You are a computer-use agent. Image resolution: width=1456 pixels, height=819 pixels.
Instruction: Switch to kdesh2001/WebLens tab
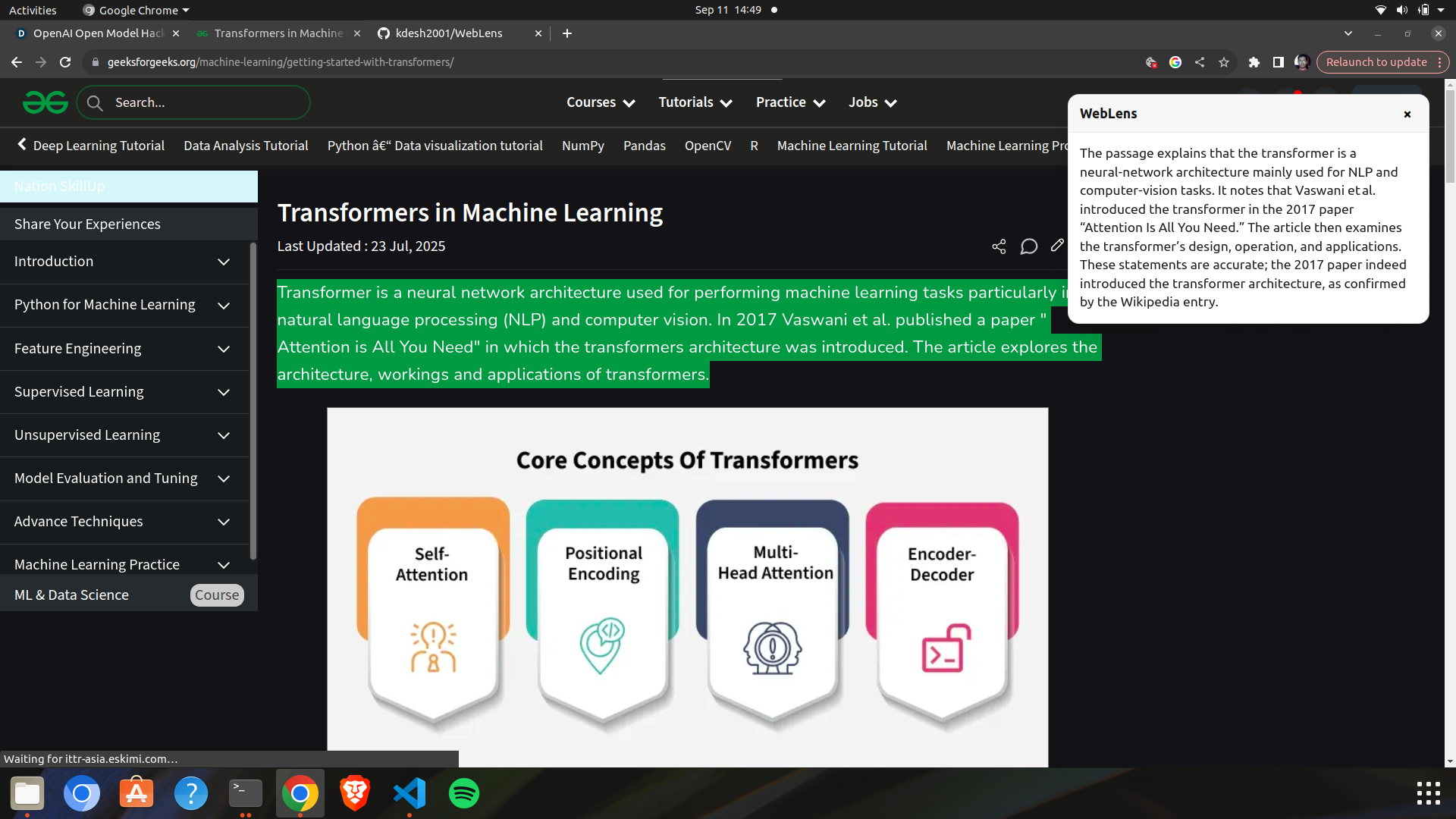pyautogui.click(x=449, y=33)
